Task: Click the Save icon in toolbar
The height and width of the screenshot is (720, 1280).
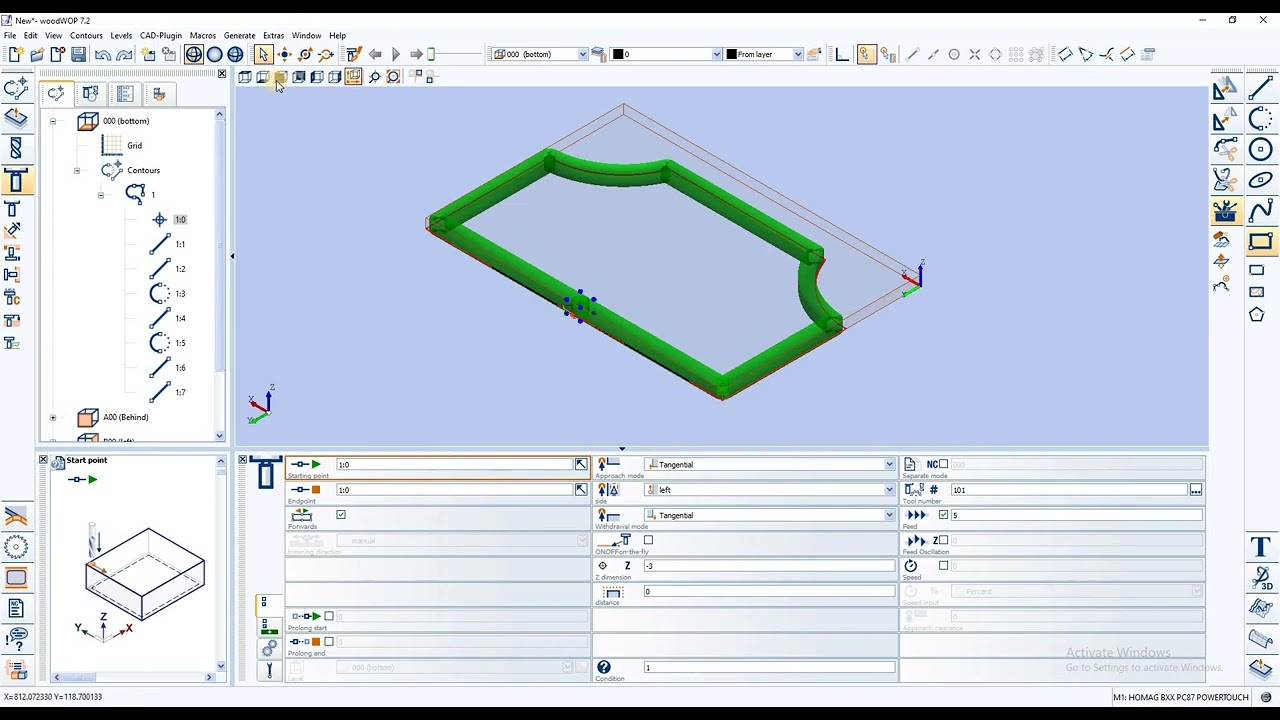Action: (78, 54)
